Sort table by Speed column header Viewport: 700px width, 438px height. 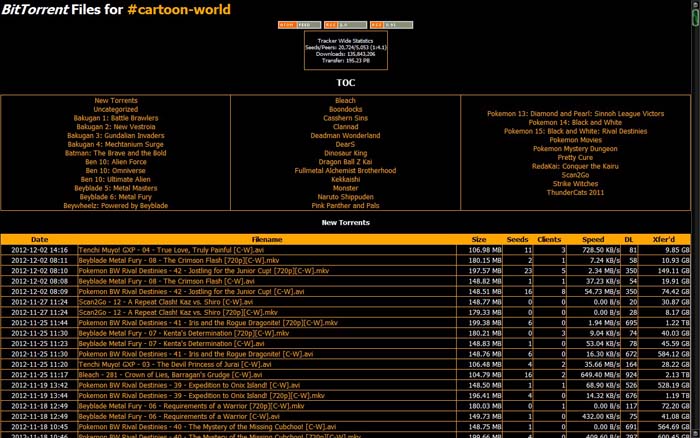point(593,239)
